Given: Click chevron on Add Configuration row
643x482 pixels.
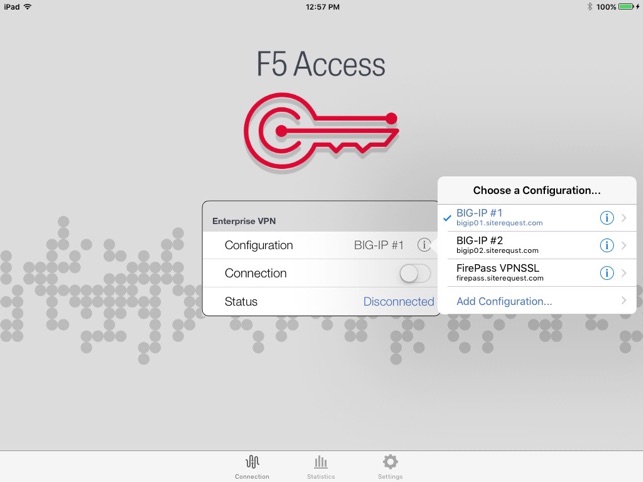Looking at the screenshot, I should [x=624, y=301].
